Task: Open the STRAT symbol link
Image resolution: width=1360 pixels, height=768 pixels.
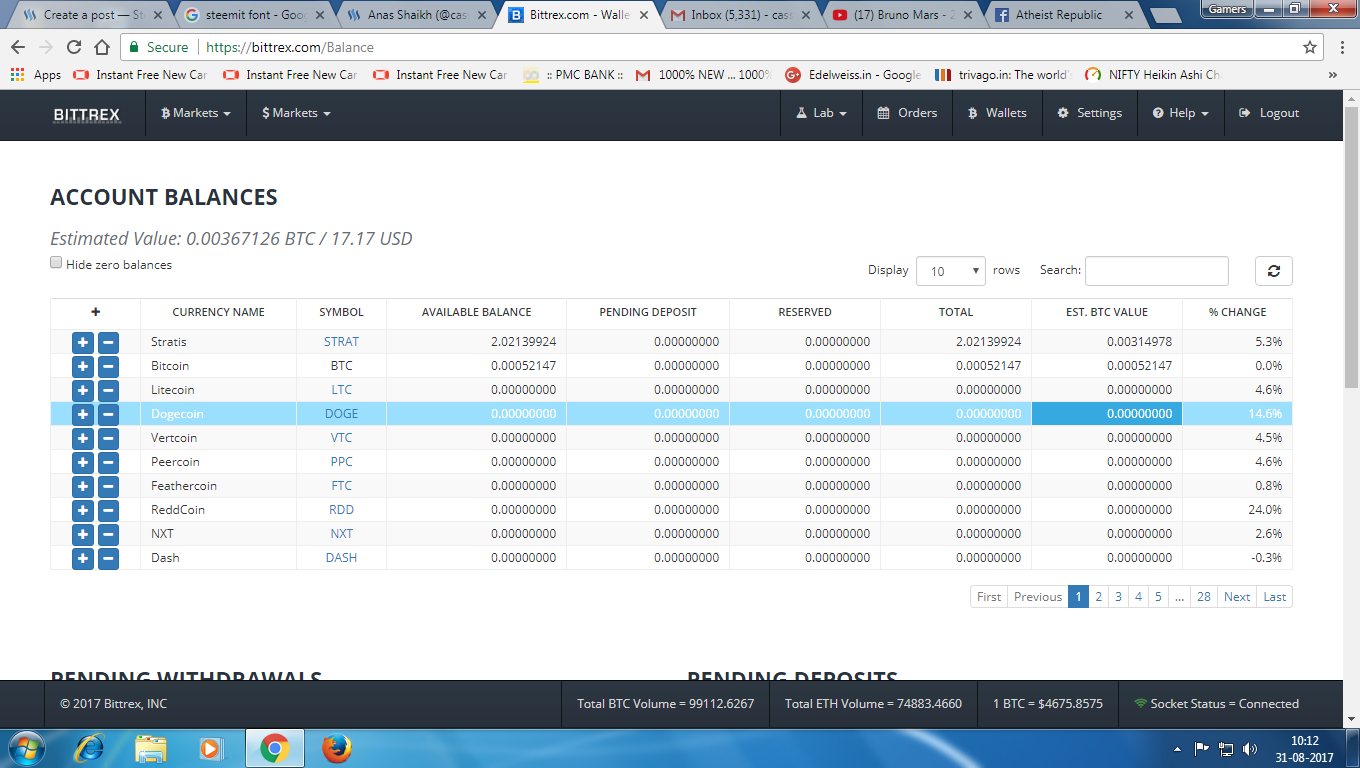Action: (341, 342)
